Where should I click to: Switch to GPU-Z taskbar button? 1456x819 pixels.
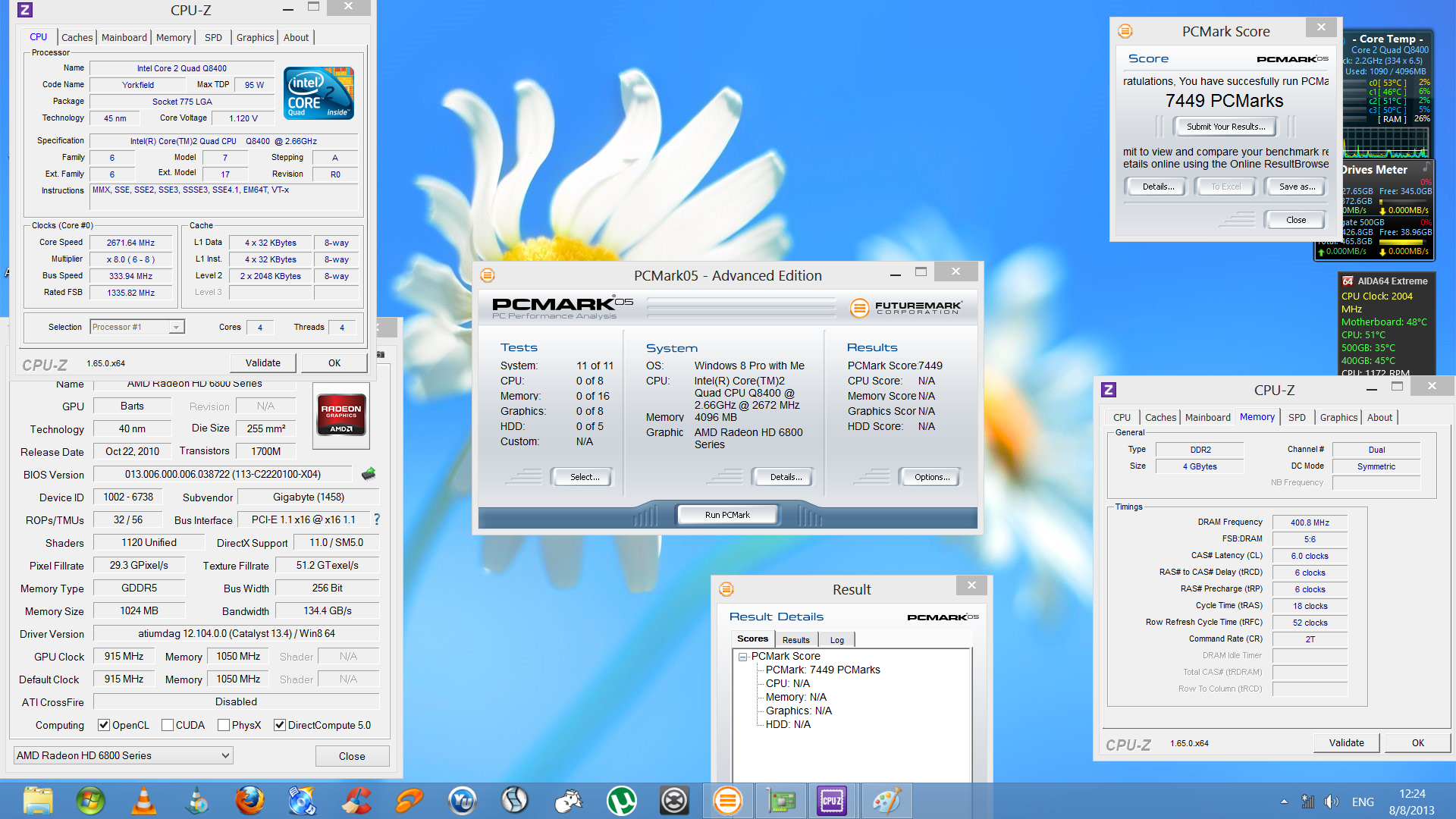(780, 801)
